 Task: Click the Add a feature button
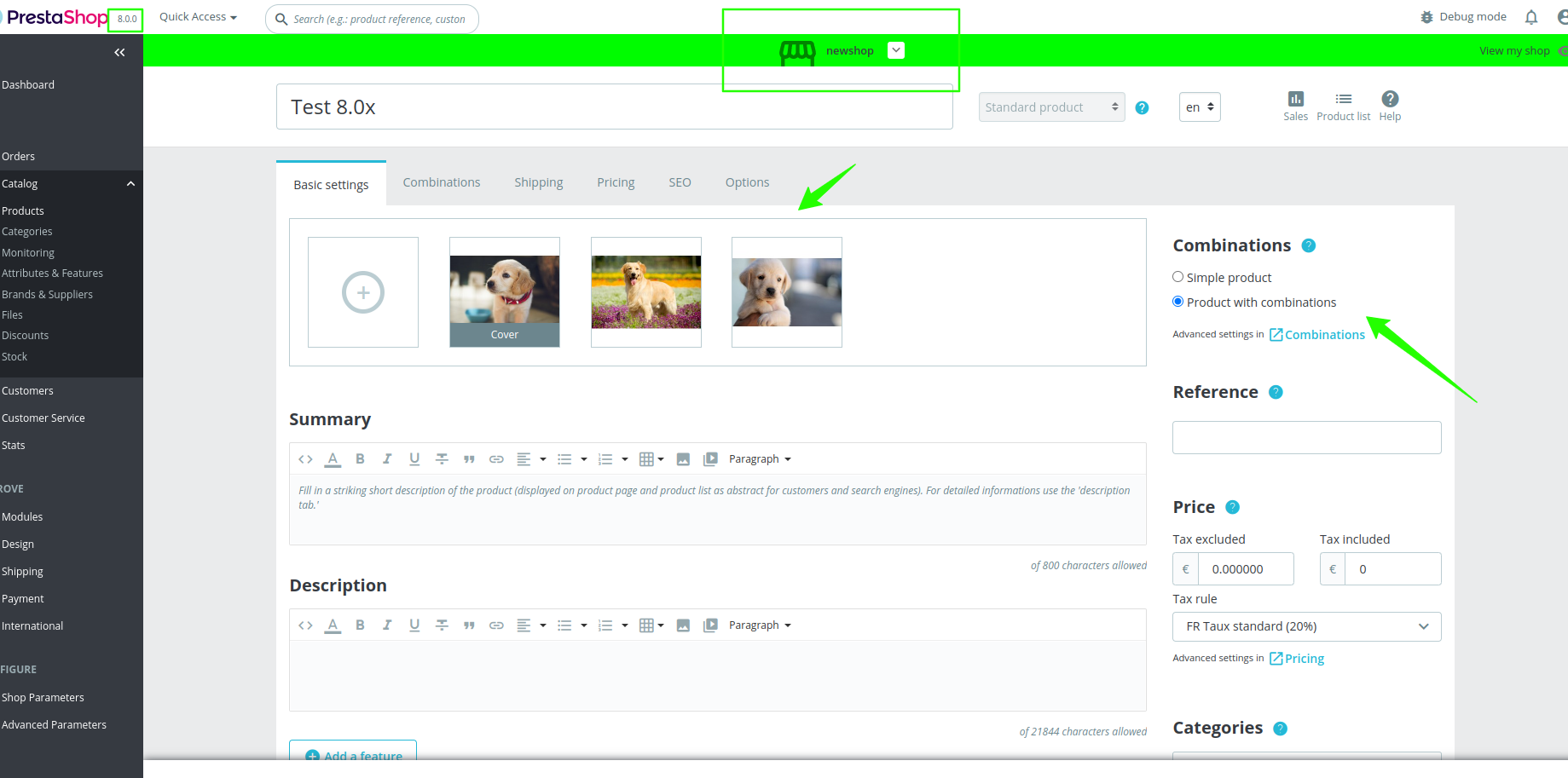[x=353, y=756]
